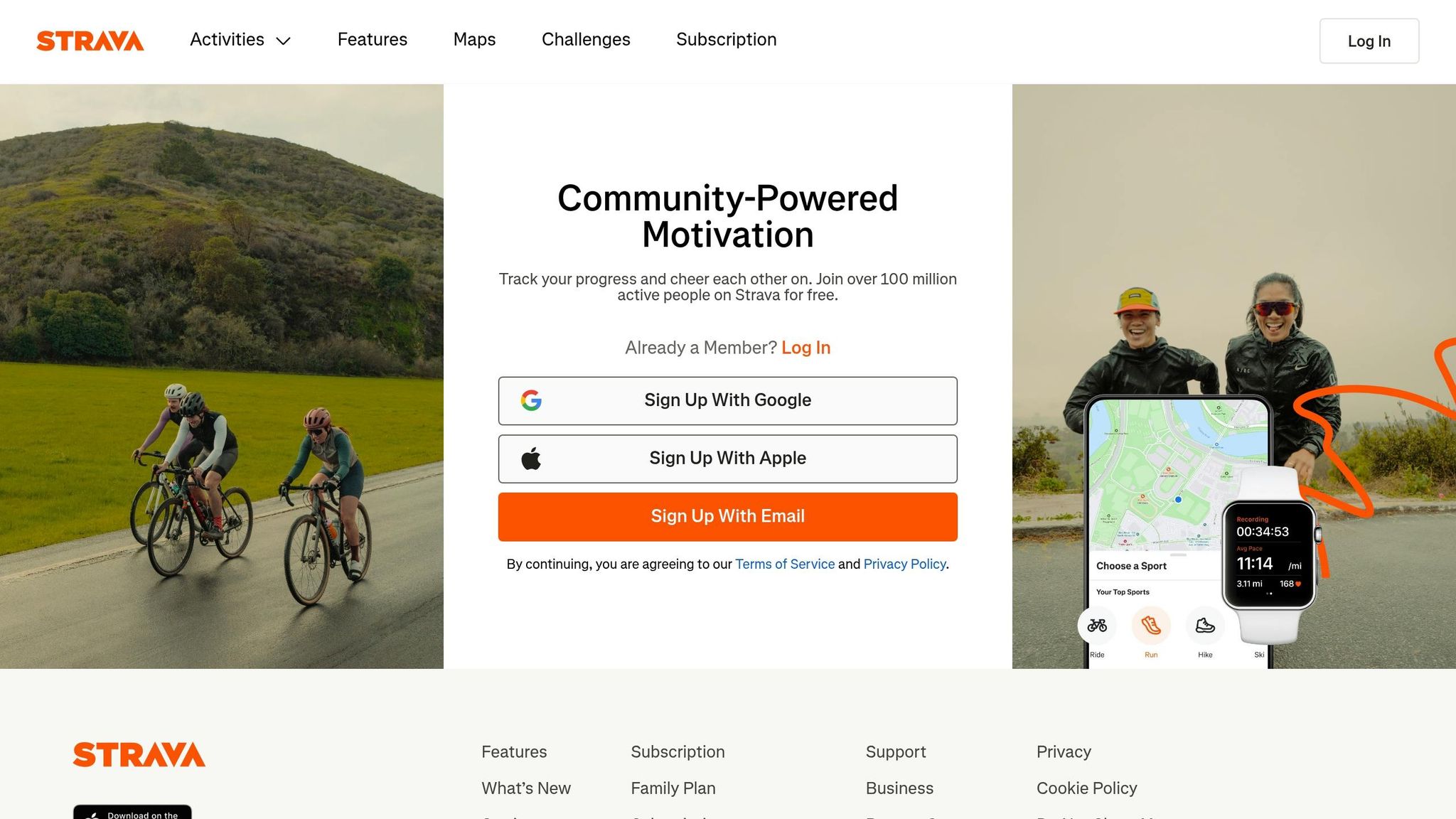
Task: Open Maps from the navigation bar
Action: [474, 41]
